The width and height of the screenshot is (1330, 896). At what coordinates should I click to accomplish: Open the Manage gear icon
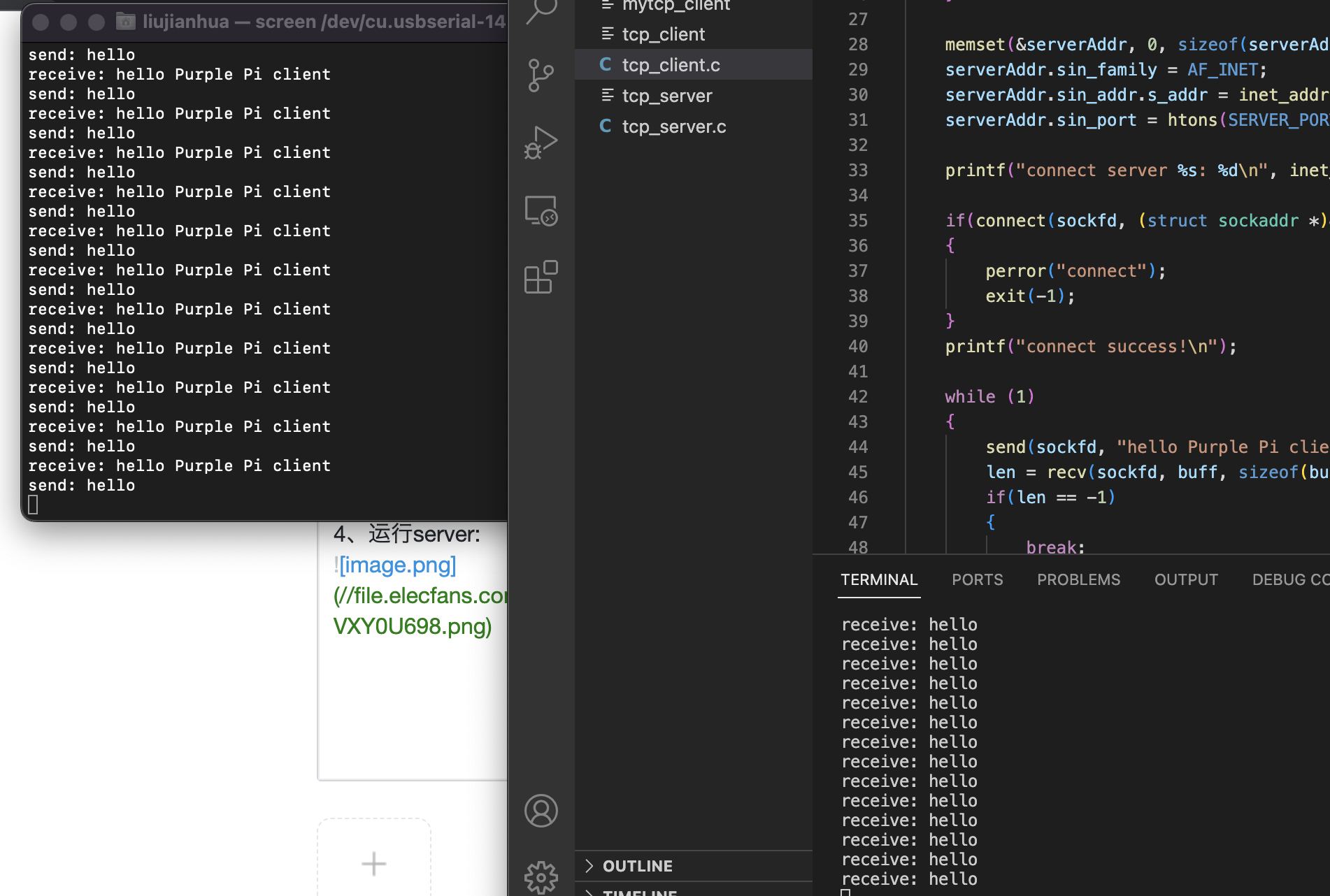point(541,877)
